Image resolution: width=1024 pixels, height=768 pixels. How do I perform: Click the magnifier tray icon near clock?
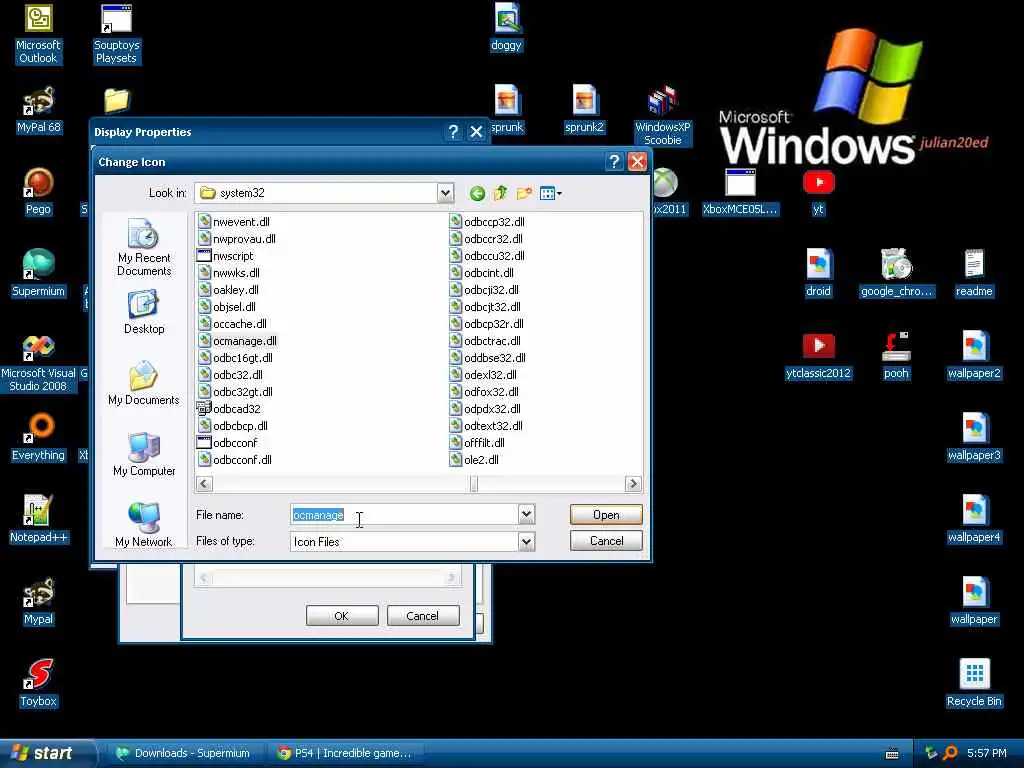coord(950,753)
